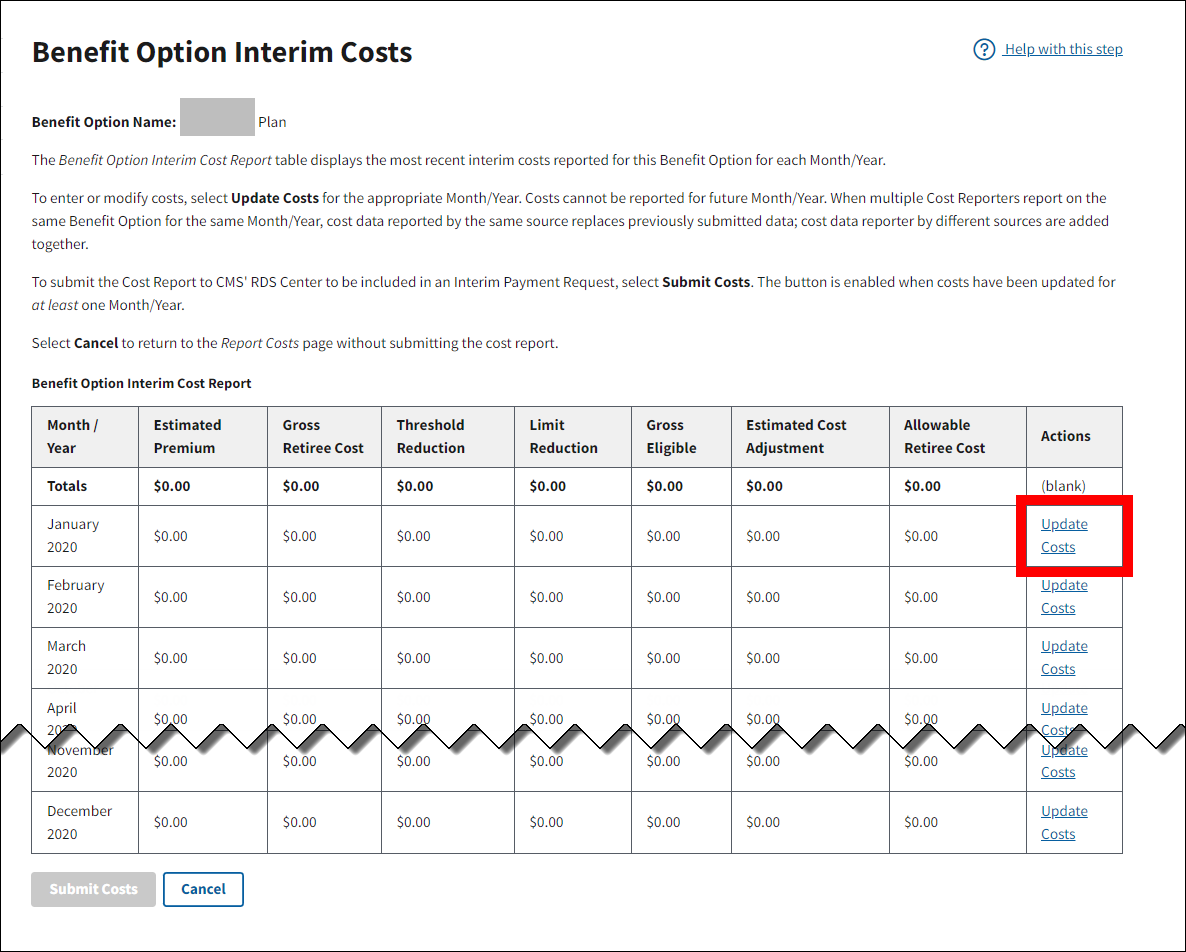Image resolution: width=1186 pixels, height=952 pixels.
Task: Select the Allowable Retiree Cost header
Action: pyautogui.click(x=944, y=436)
